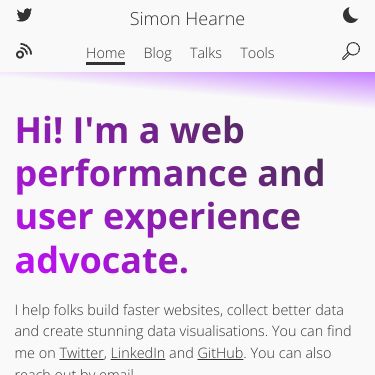This screenshot has width=375, height=375.
Task: Click the 'user experience' heading line
Action: [158, 218]
